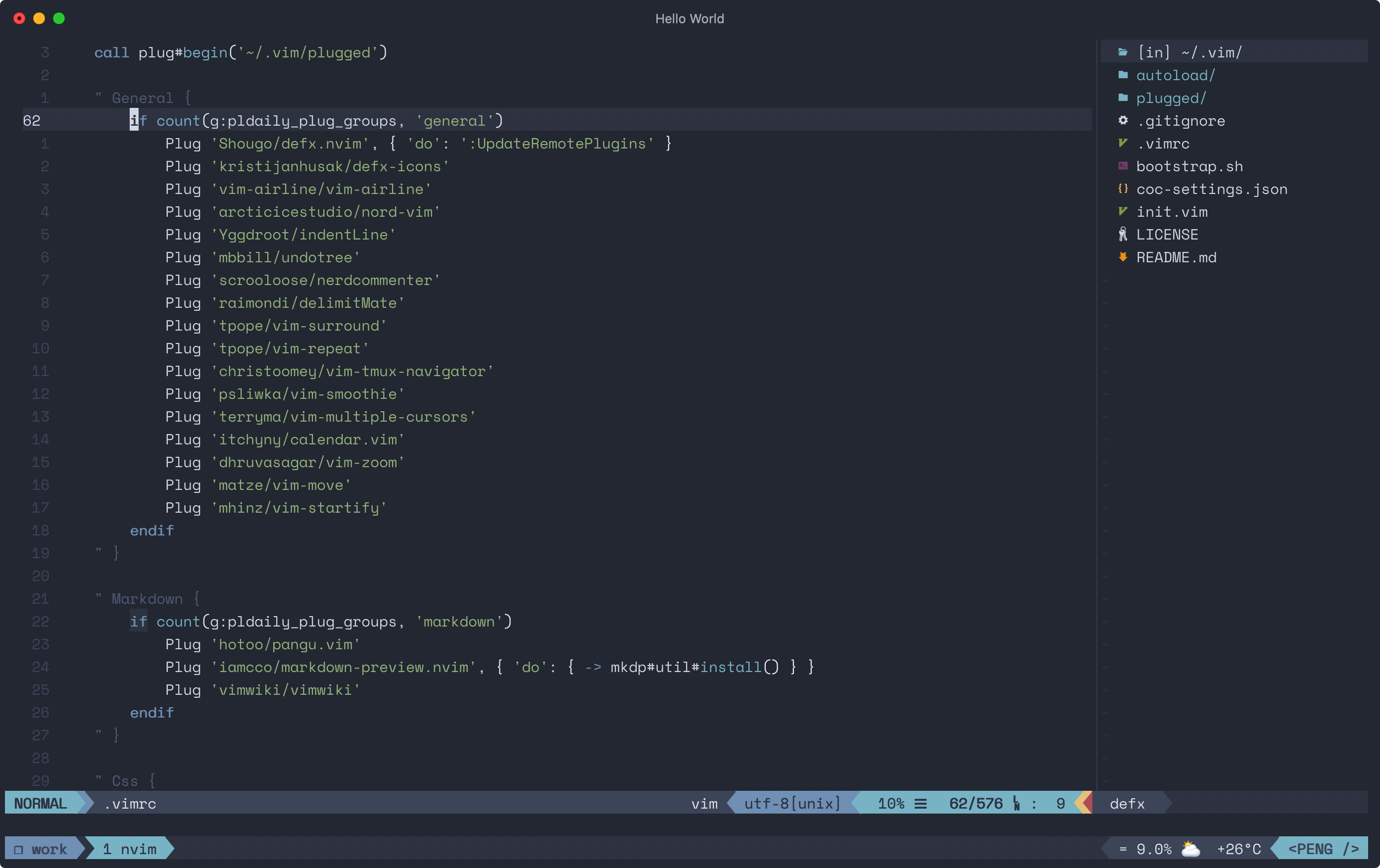The width and height of the screenshot is (1380, 868).
Task: Click the 'arcticicestudio/nord-vim' plugin line
Action: click(303, 212)
